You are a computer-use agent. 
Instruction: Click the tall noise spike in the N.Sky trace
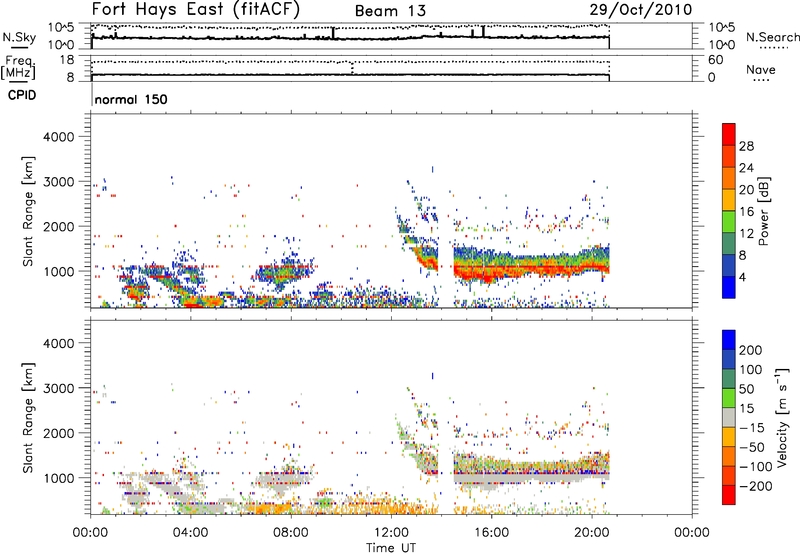point(333,33)
